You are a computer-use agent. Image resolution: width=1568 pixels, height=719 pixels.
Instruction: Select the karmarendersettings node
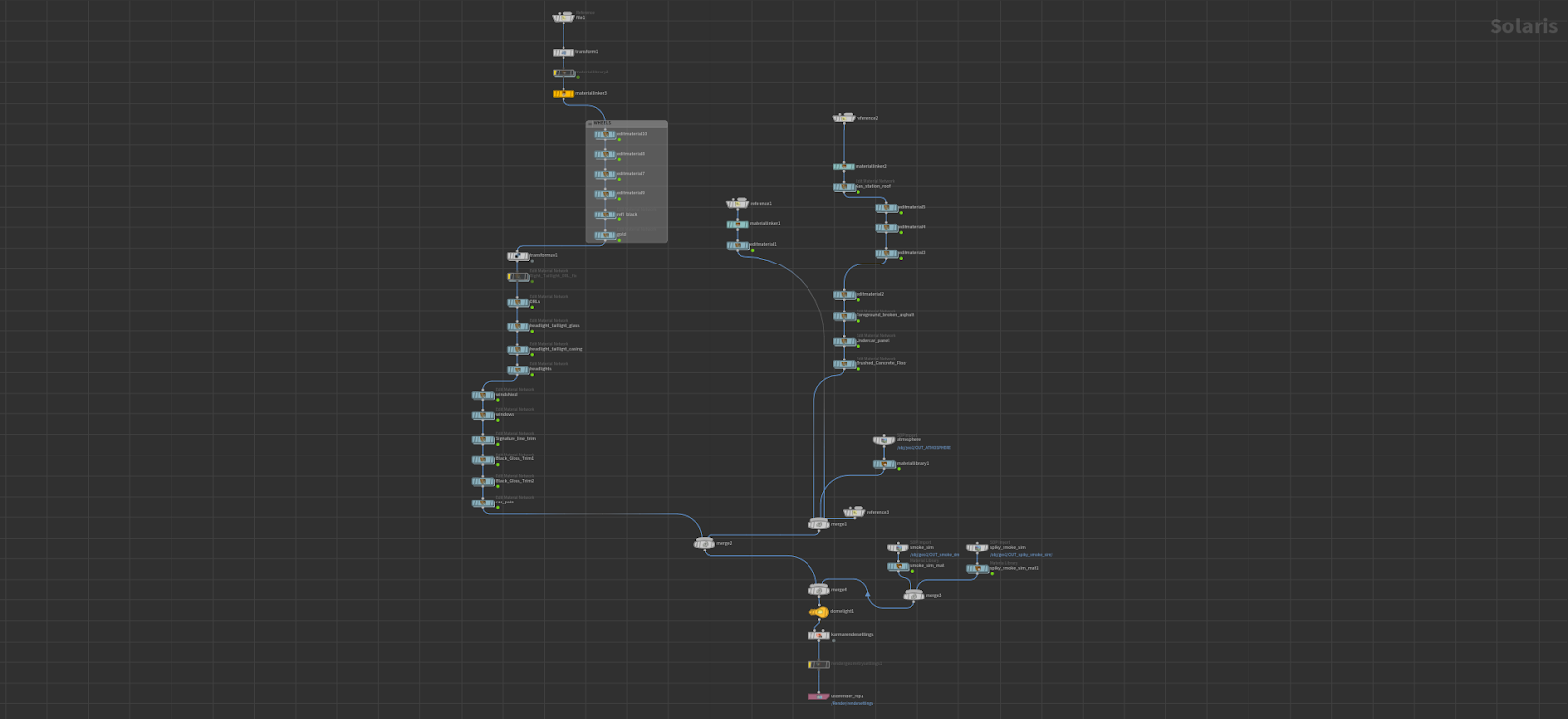[818, 636]
